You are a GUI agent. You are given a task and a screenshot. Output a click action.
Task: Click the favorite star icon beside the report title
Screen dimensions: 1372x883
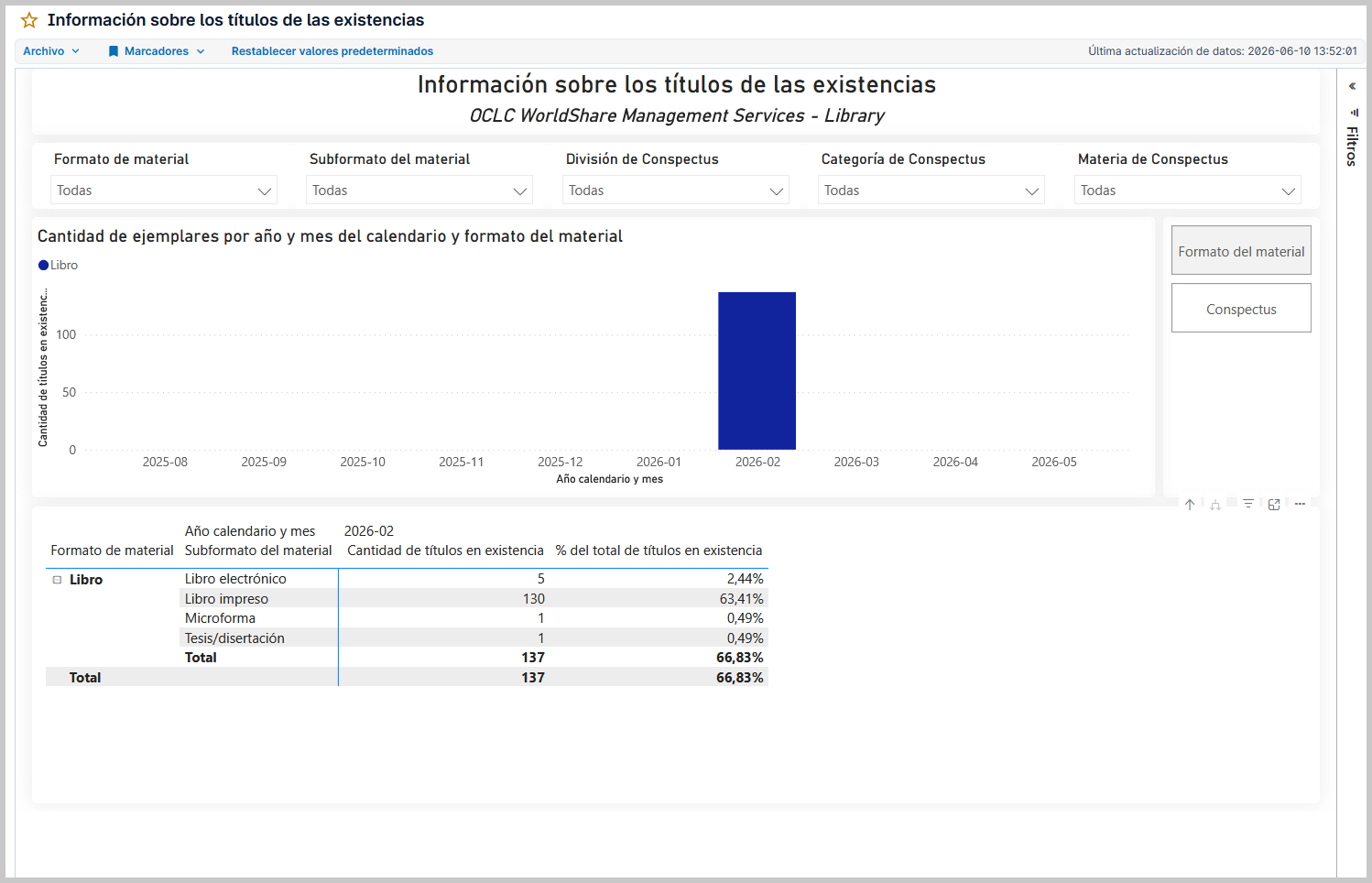tap(29, 20)
